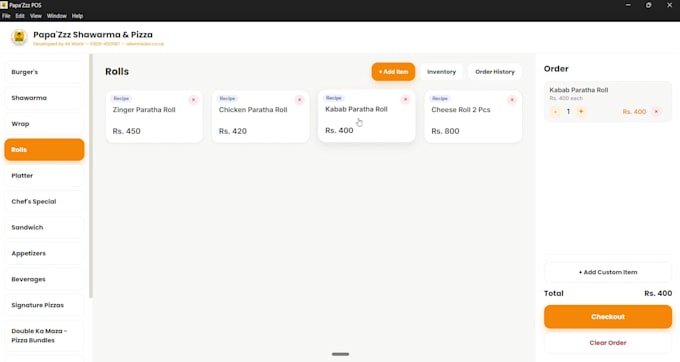Viewport: 680px width, 362px height.
Task: Increase Kabab Paratha Roll order quantity
Action: (581, 111)
